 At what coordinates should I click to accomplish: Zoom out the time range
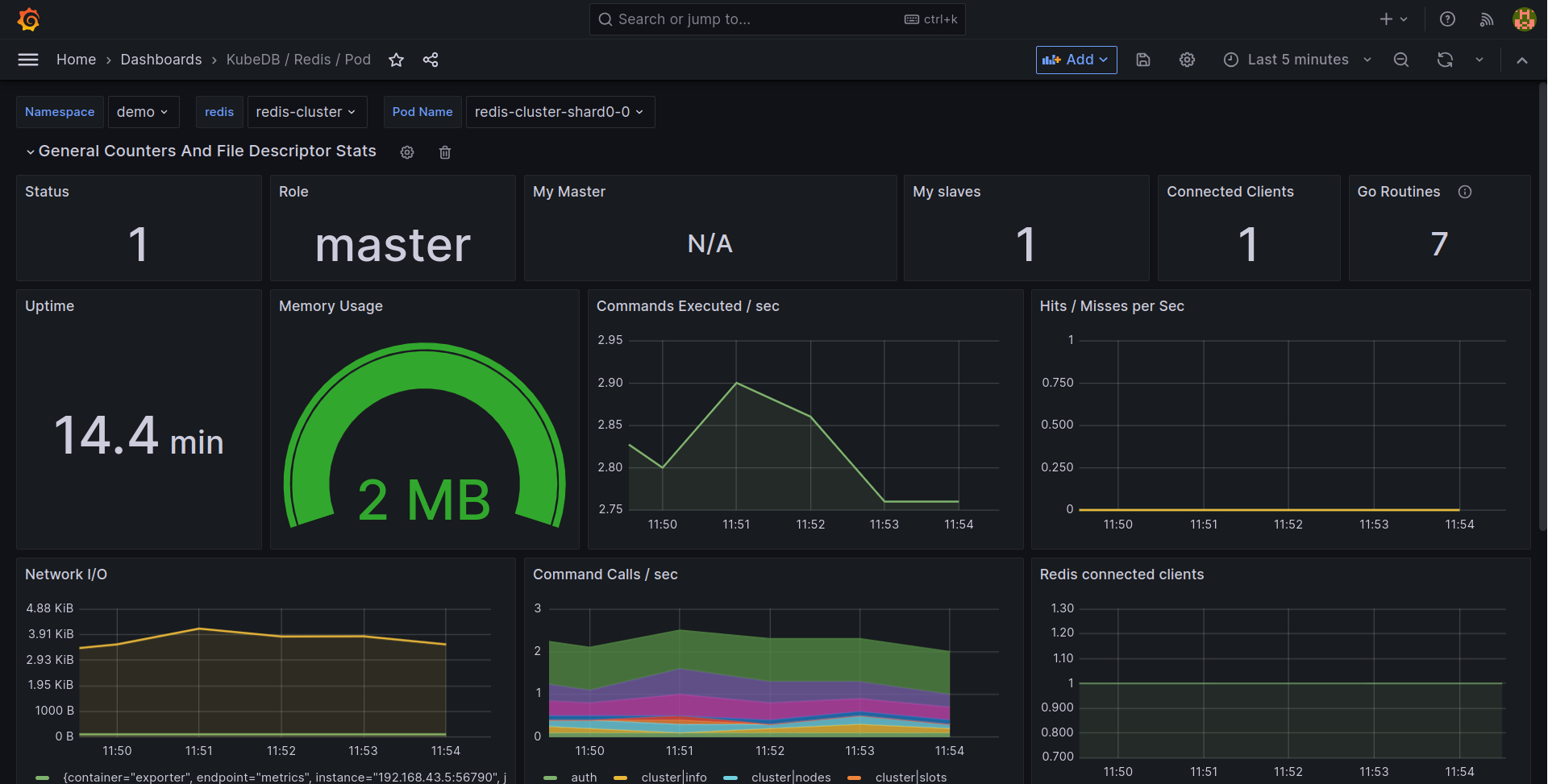pos(1401,60)
